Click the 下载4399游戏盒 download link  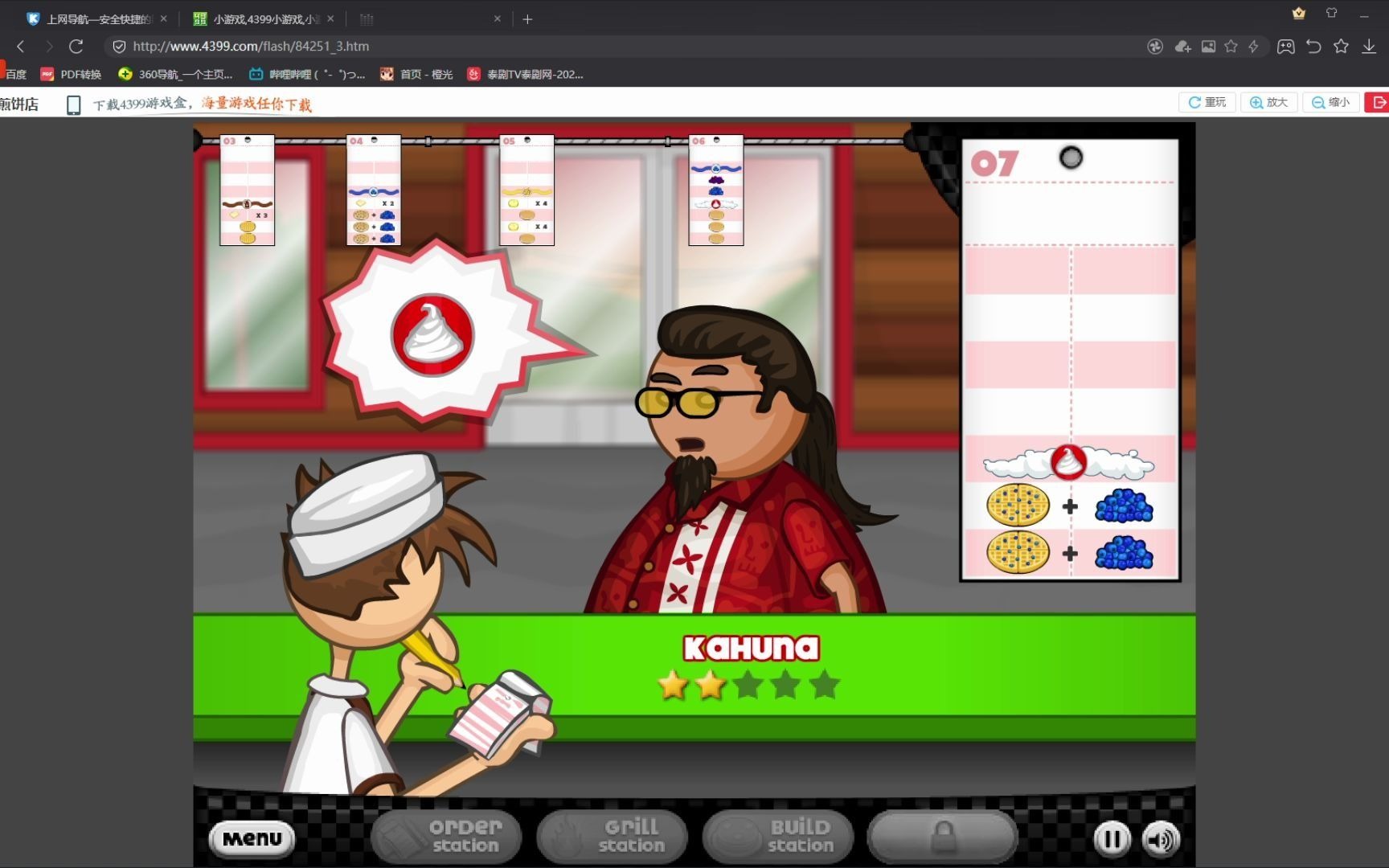click(x=203, y=104)
